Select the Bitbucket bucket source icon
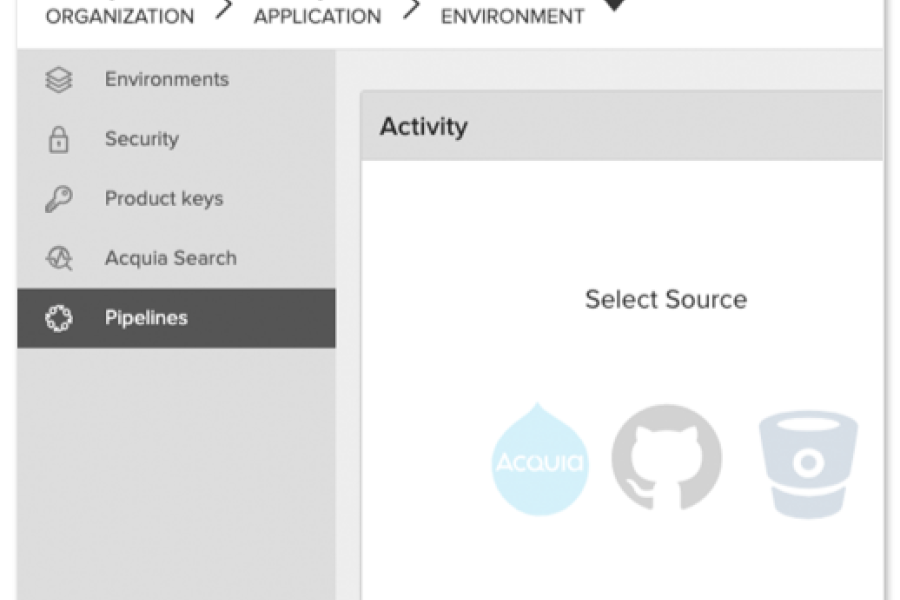Viewport: 900px width, 600px height. [x=807, y=462]
